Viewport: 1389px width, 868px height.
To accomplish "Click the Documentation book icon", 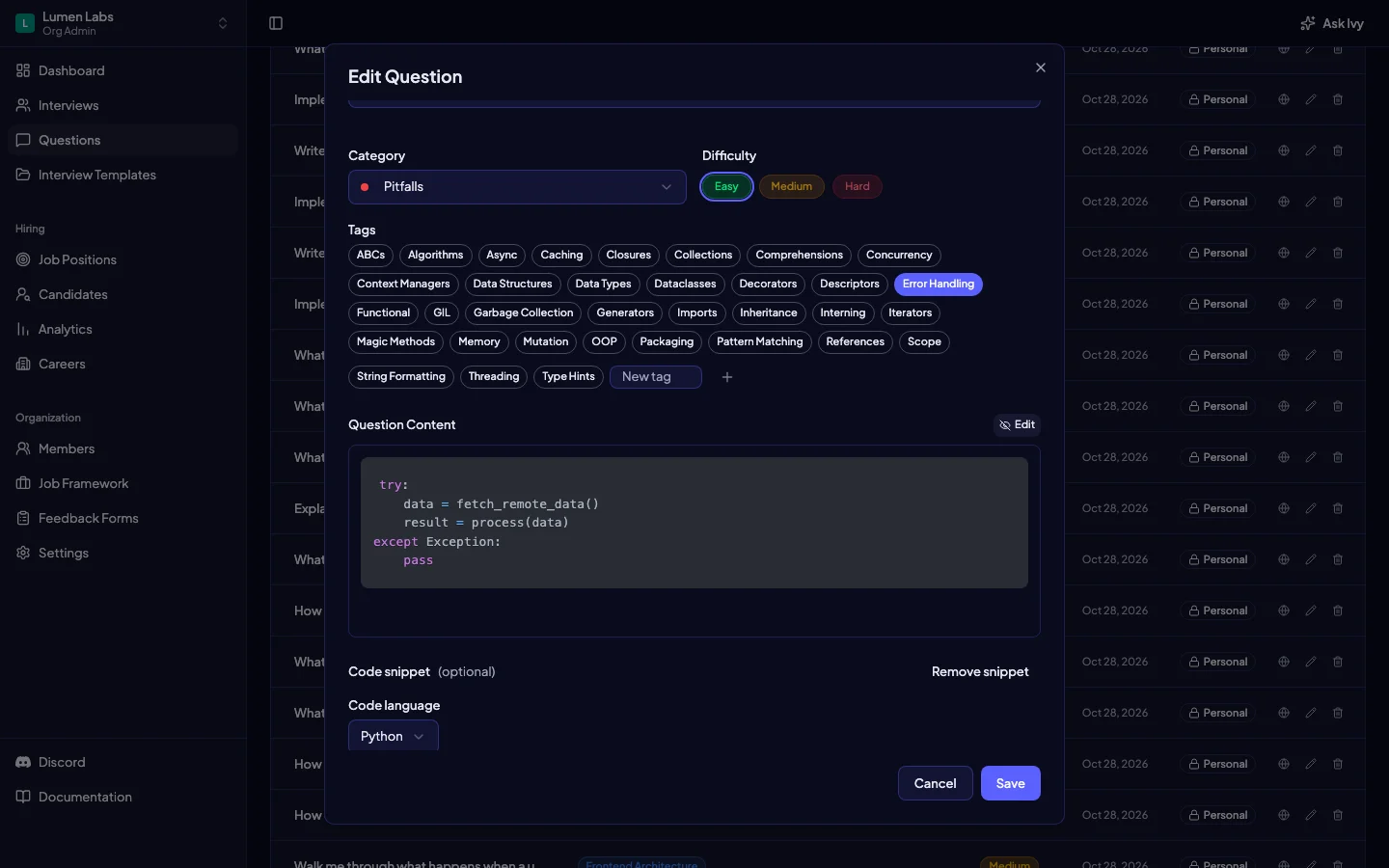I will pyautogui.click(x=23, y=797).
